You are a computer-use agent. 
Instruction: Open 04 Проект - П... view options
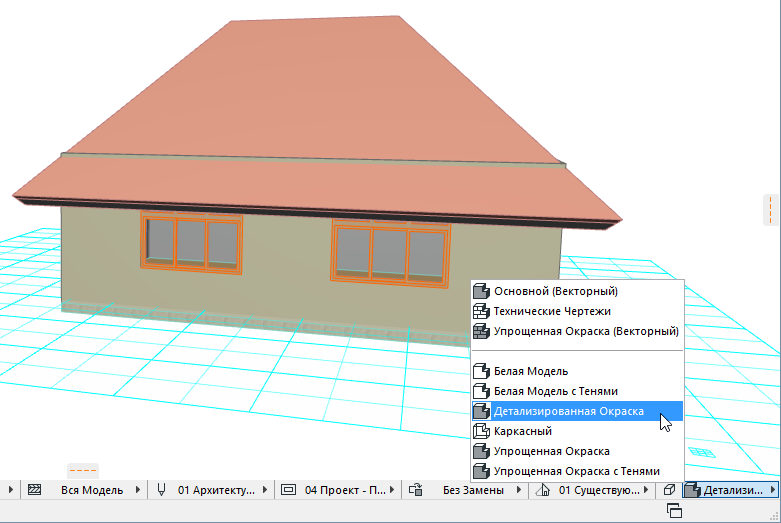click(x=345, y=490)
